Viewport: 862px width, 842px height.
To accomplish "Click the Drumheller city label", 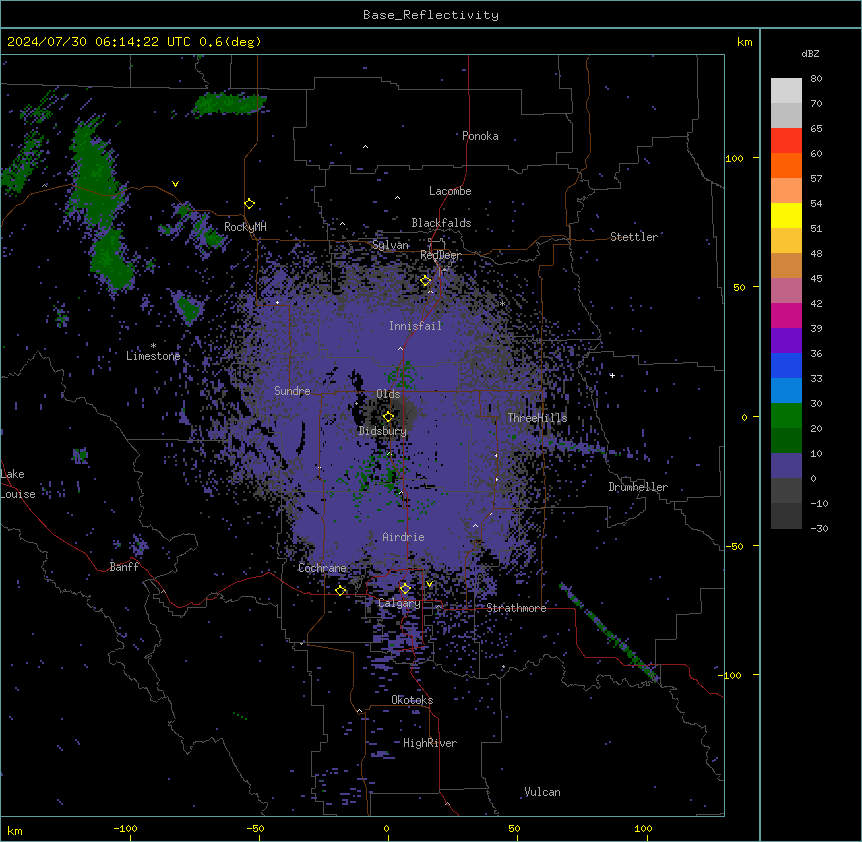I will tap(638, 487).
